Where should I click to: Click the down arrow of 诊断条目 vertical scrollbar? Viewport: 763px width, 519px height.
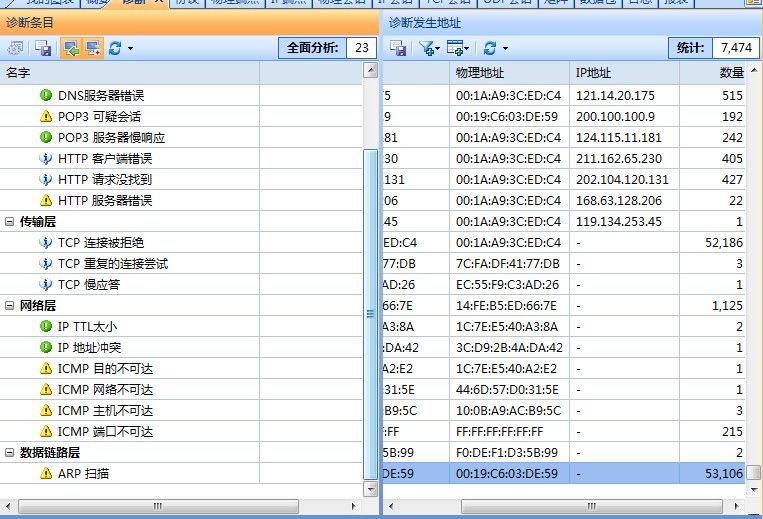[x=371, y=489]
